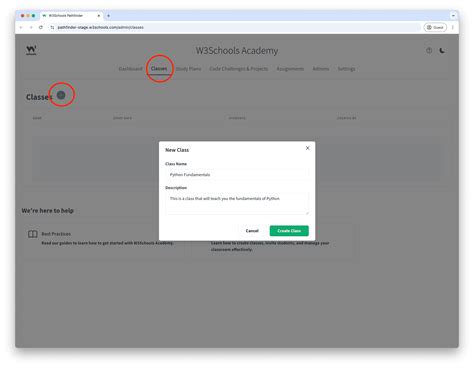474x368 pixels.
Task: Open Code Challenges & Projects tab
Action: click(x=239, y=69)
